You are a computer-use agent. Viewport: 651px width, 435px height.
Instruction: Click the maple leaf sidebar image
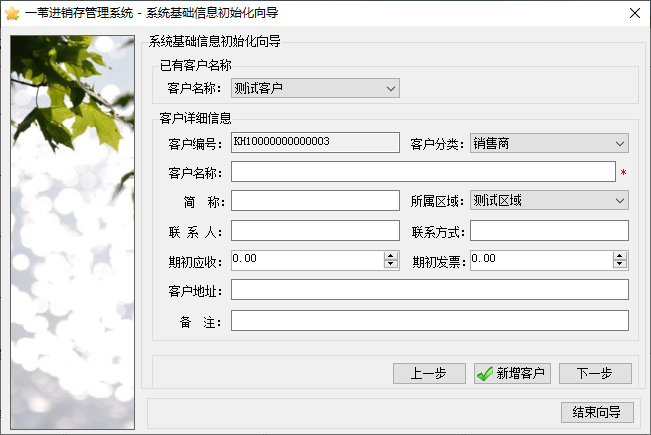coord(72,232)
